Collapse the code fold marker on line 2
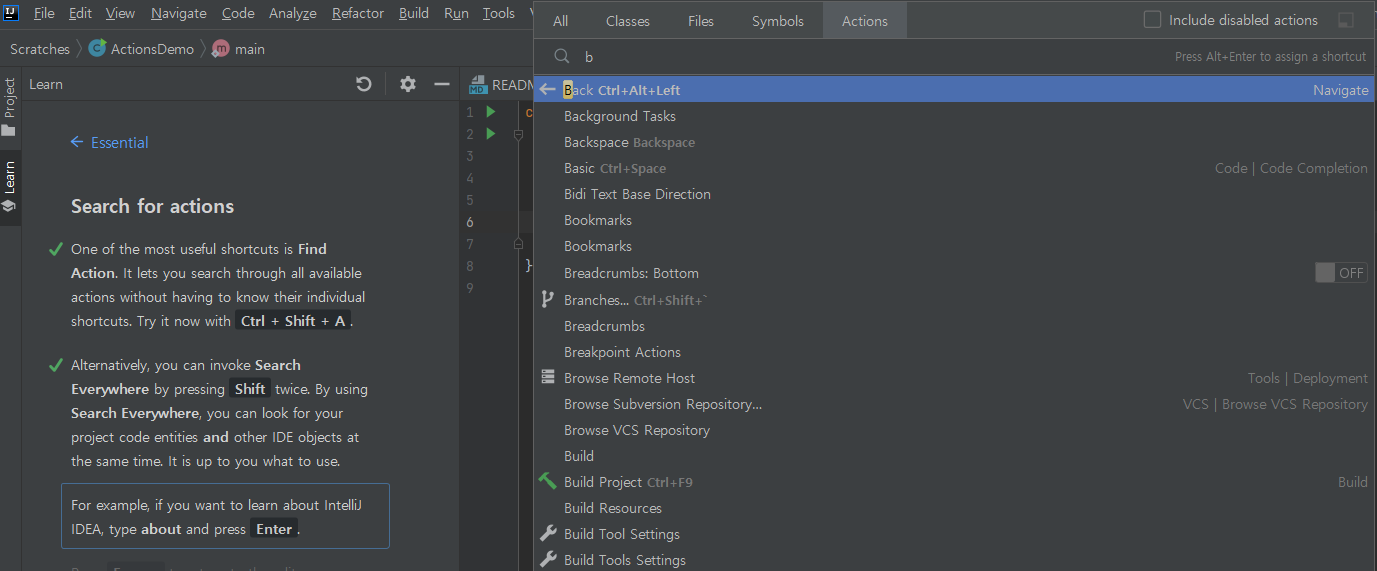This screenshot has height=571, width=1377. [x=518, y=135]
